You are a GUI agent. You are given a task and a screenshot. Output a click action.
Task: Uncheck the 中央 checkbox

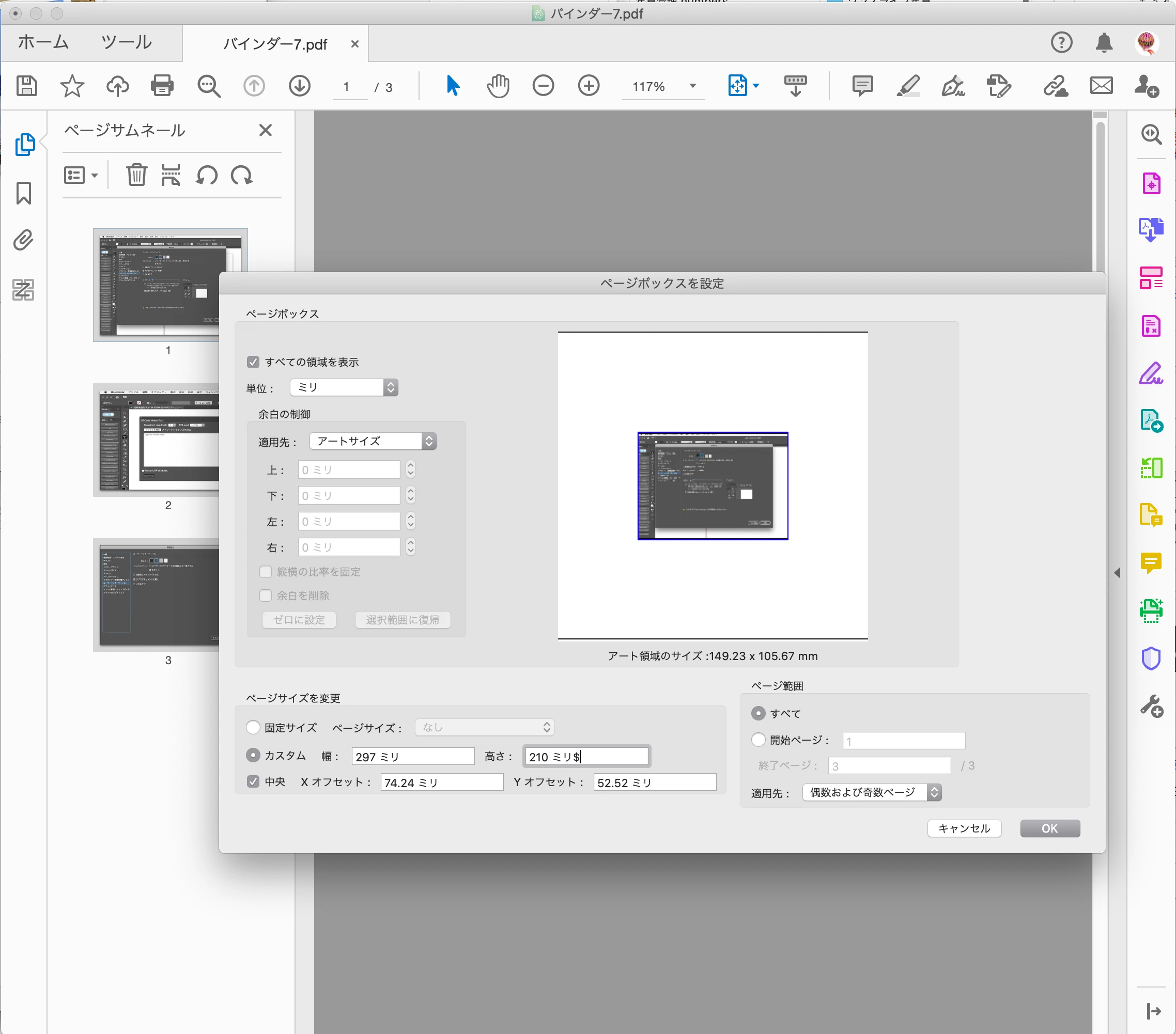click(x=253, y=781)
